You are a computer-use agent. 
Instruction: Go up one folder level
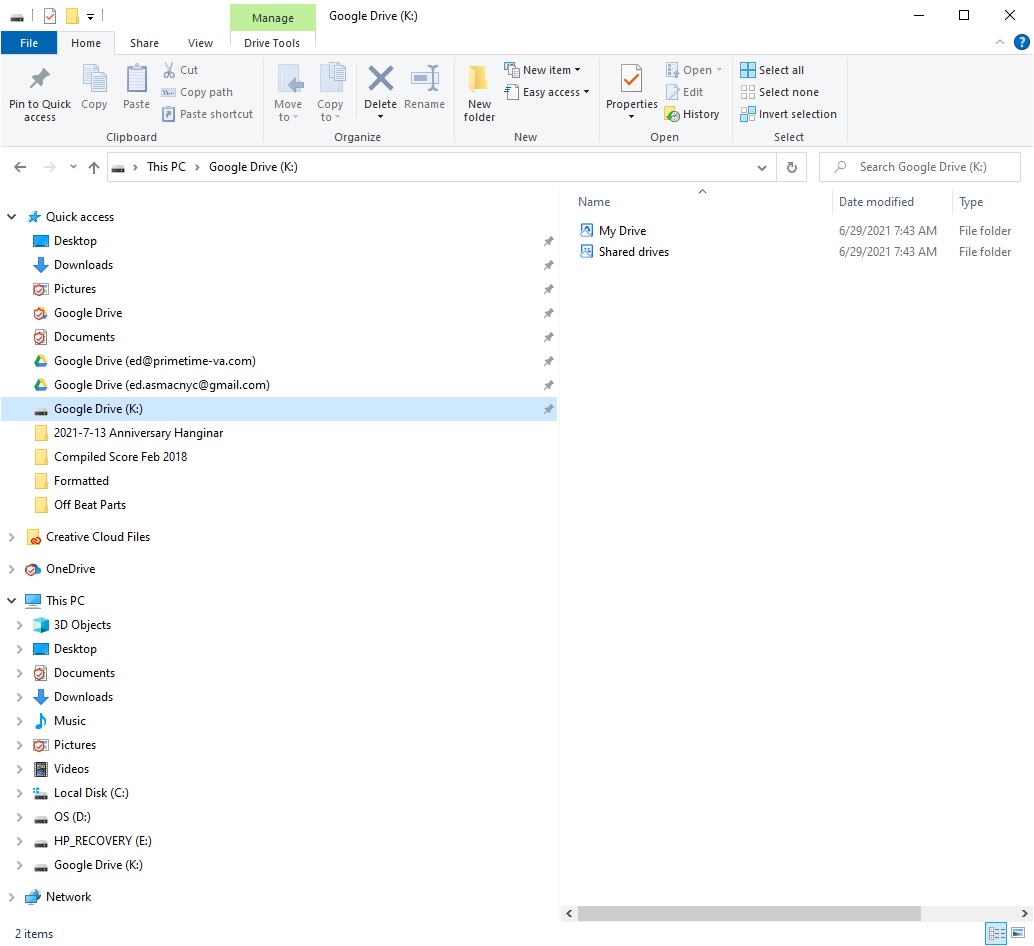pos(94,167)
